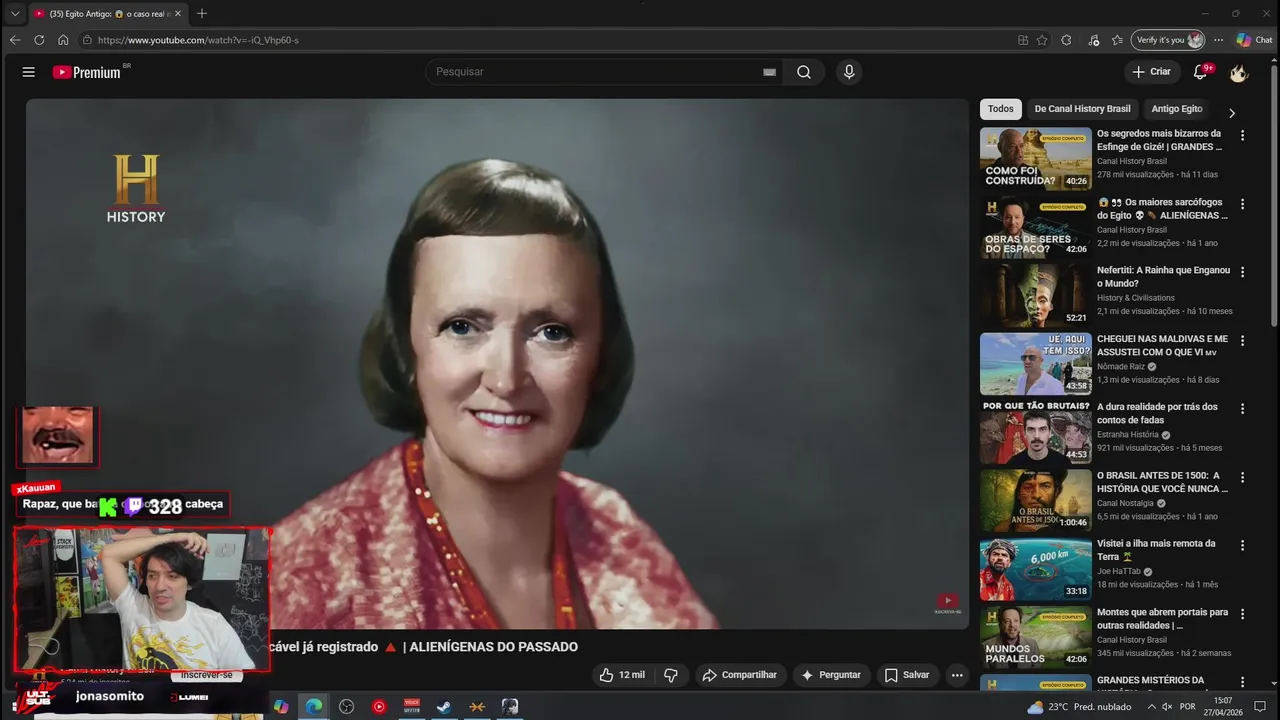Open the media control music icon
The height and width of the screenshot is (720, 1280).
[1093, 40]
